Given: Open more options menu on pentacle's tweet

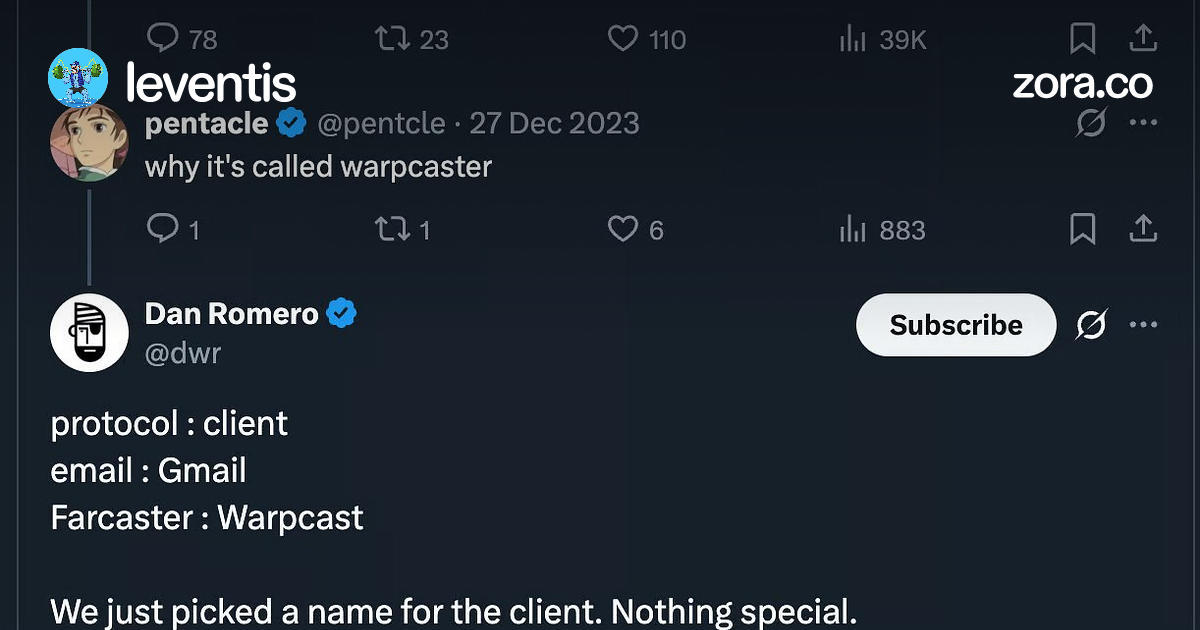Looking at the screenshot, I should tap(1143, 124).
